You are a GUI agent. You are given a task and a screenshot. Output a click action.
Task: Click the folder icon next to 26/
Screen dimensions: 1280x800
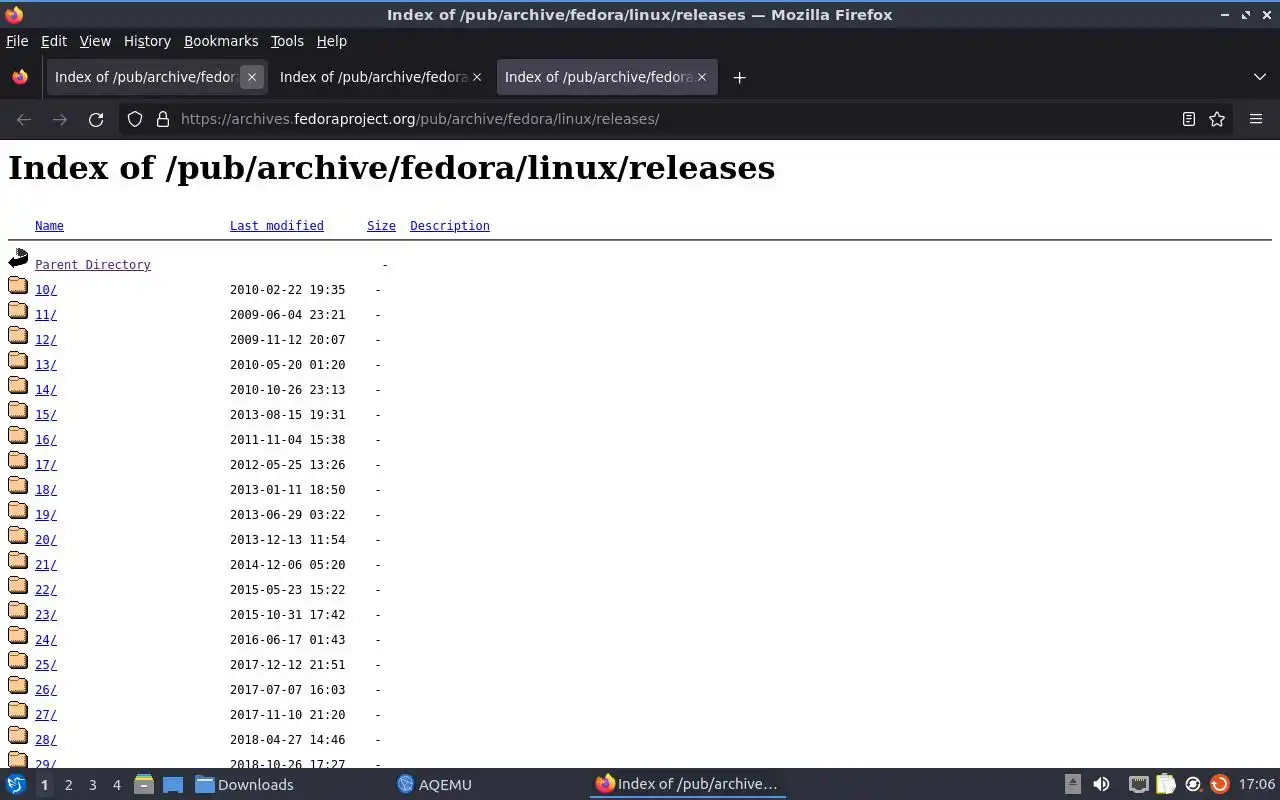click(18, 685)
